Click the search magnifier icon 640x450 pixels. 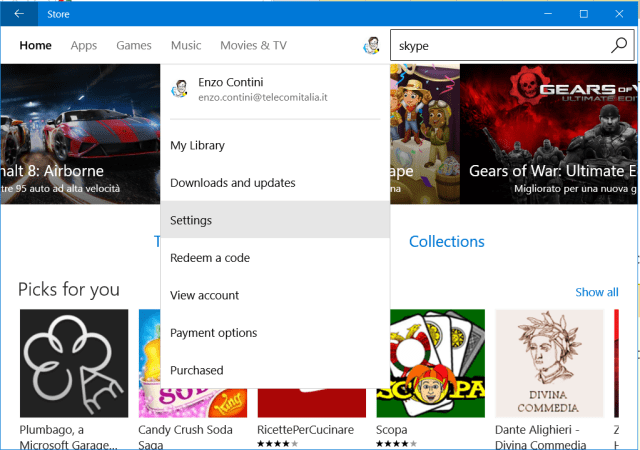coord(619,45)
